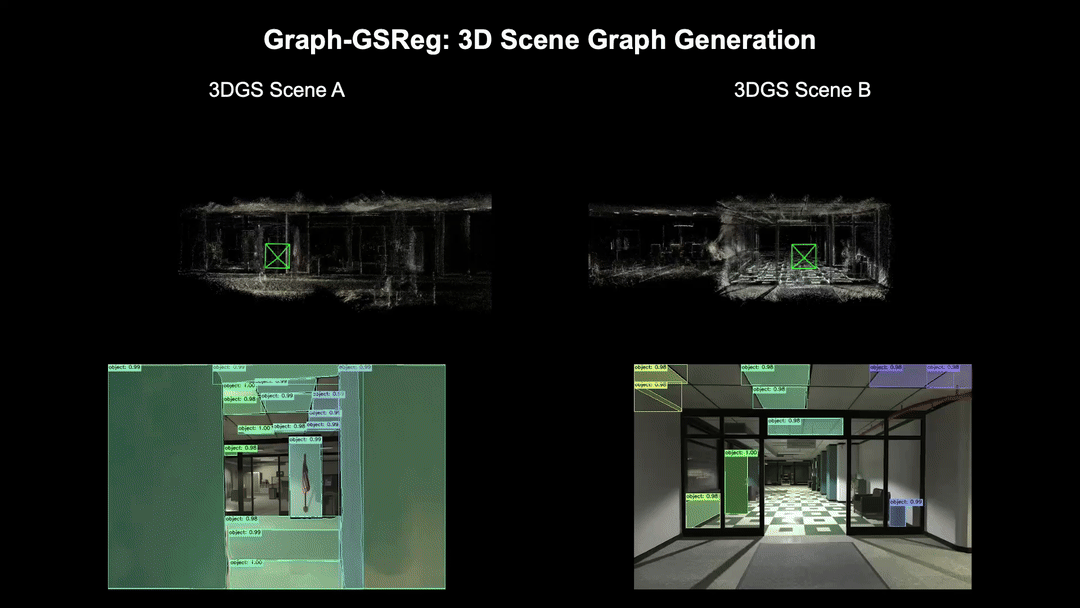Click the Graph-GSReg title heading
Viewport: 1080px width, 608px height.
pos(539,40)
